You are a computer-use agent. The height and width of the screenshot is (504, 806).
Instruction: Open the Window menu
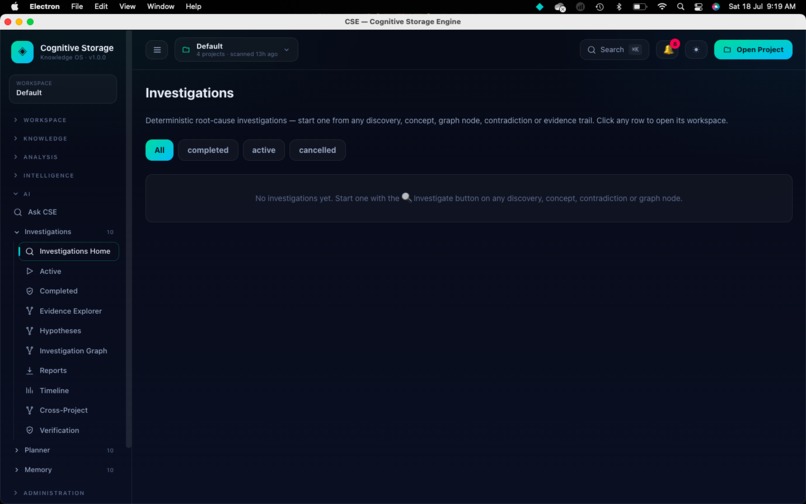pyautogui.click(x=160, y=7)
